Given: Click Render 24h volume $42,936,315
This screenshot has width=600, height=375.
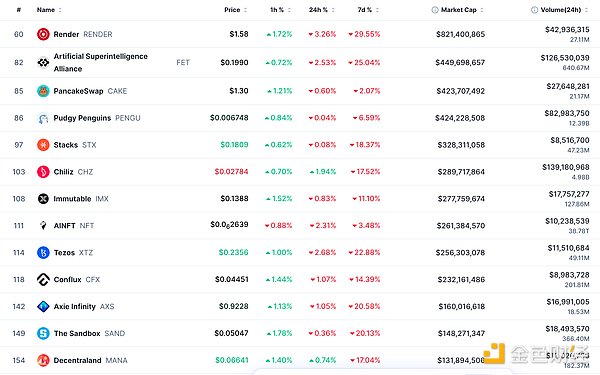Looking at the screenshot, I should [x=567, y=29].
